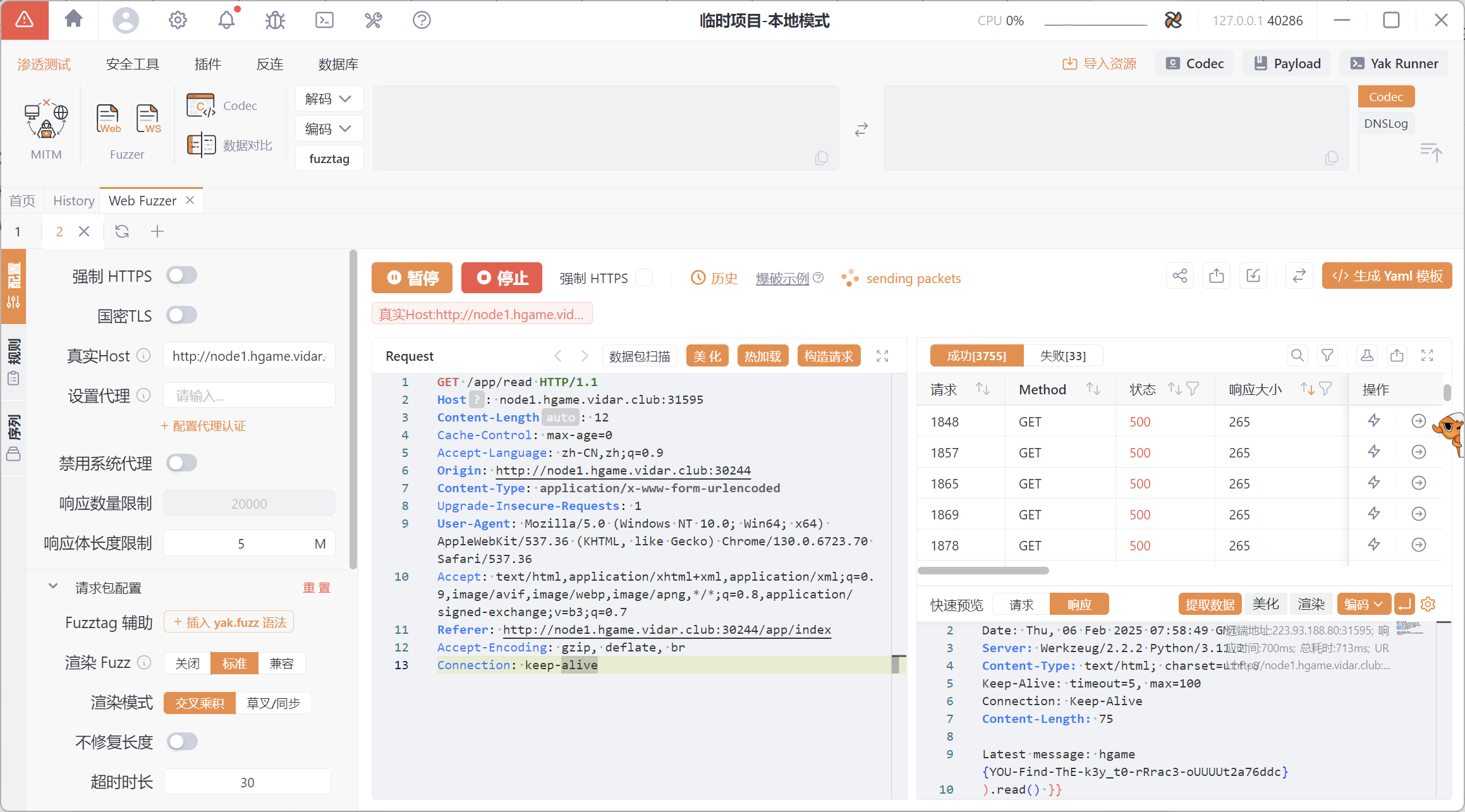Click the results table horizontal scrollbar

(x=983, y=571)
